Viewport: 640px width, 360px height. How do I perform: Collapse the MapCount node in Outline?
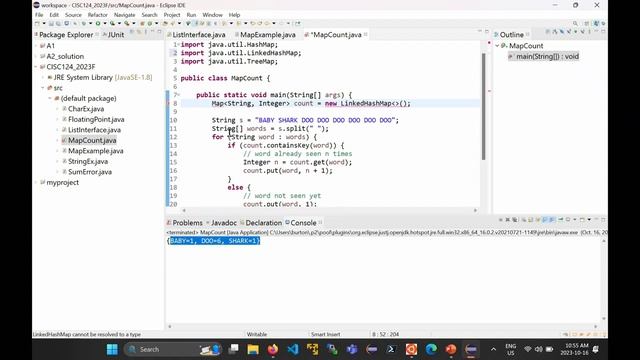[497, 46]
